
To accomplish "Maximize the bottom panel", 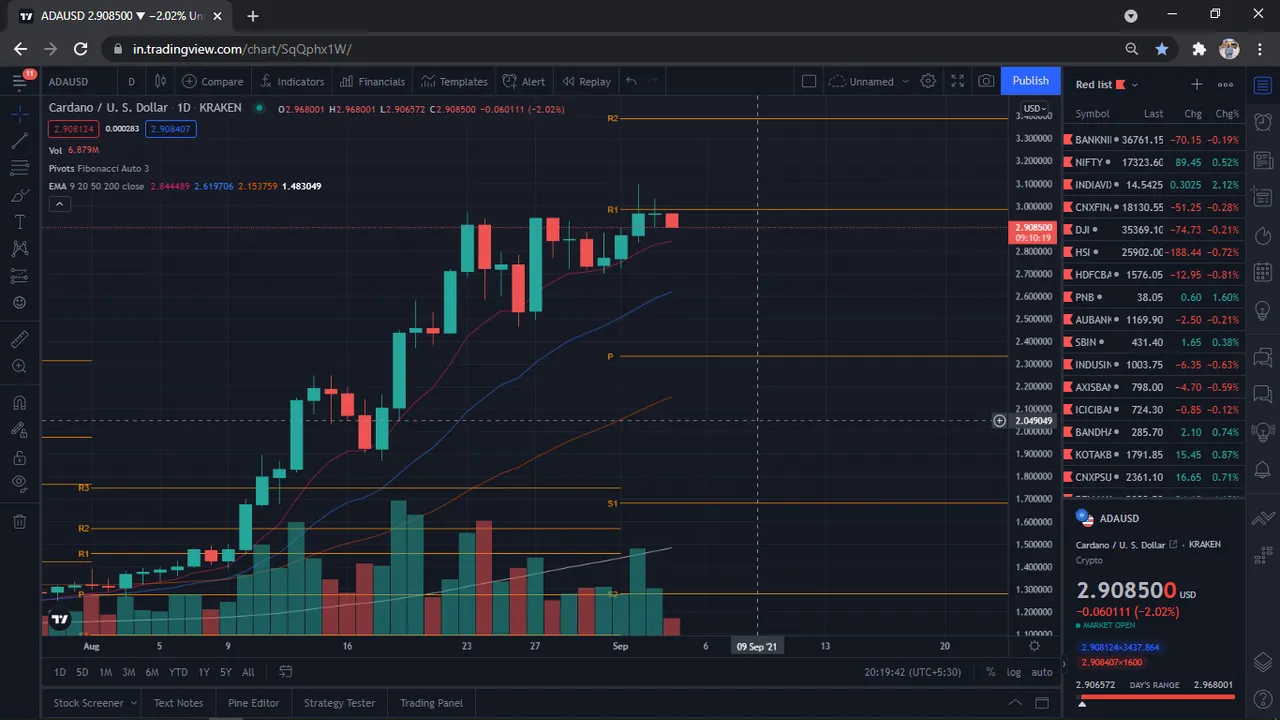I will click(x=1041, y=703).
